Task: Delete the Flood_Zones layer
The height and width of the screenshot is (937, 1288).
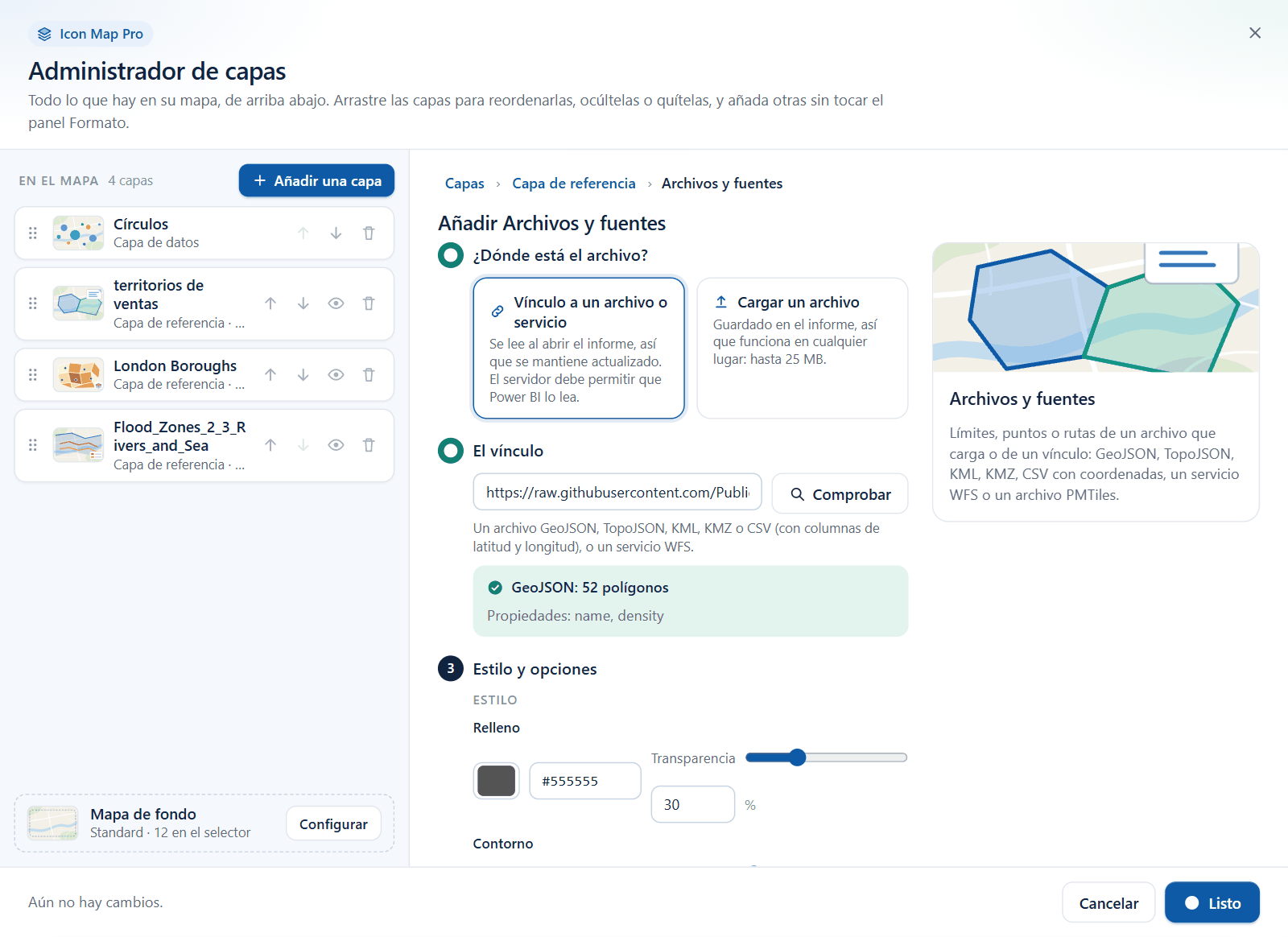Action: (x=369, y=445)
